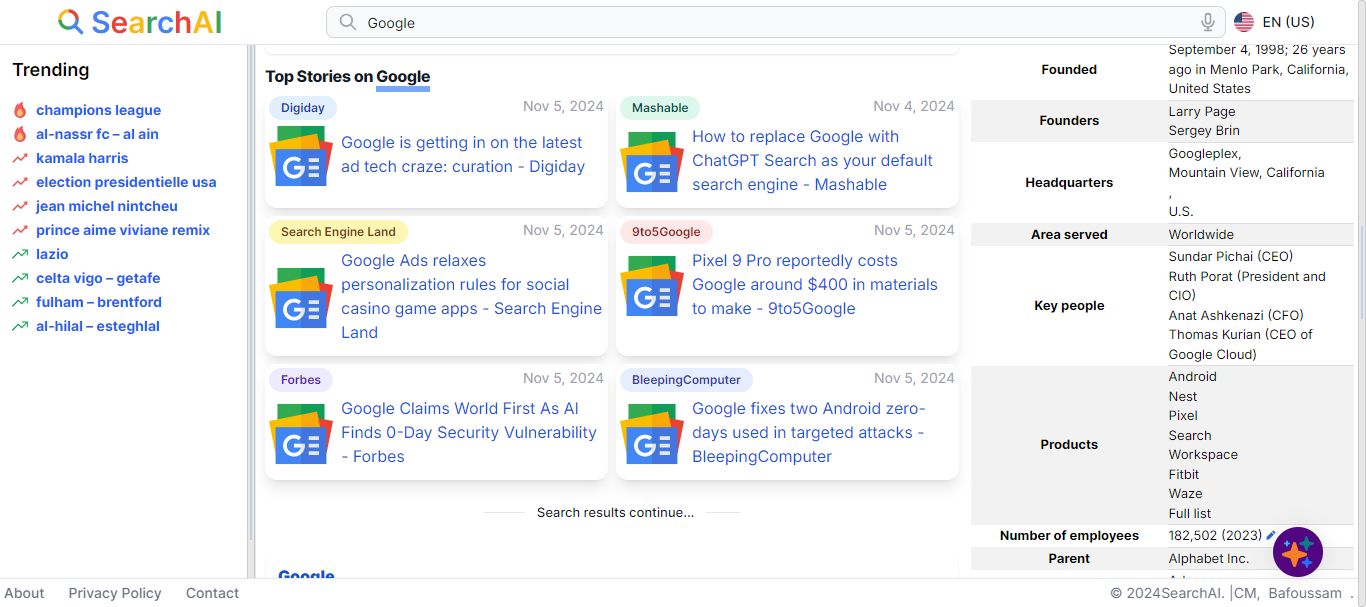This screenshot has width=1366, height=607.
Task: Open trending topic 'kamala harris'
Action: tap(82, 158)
